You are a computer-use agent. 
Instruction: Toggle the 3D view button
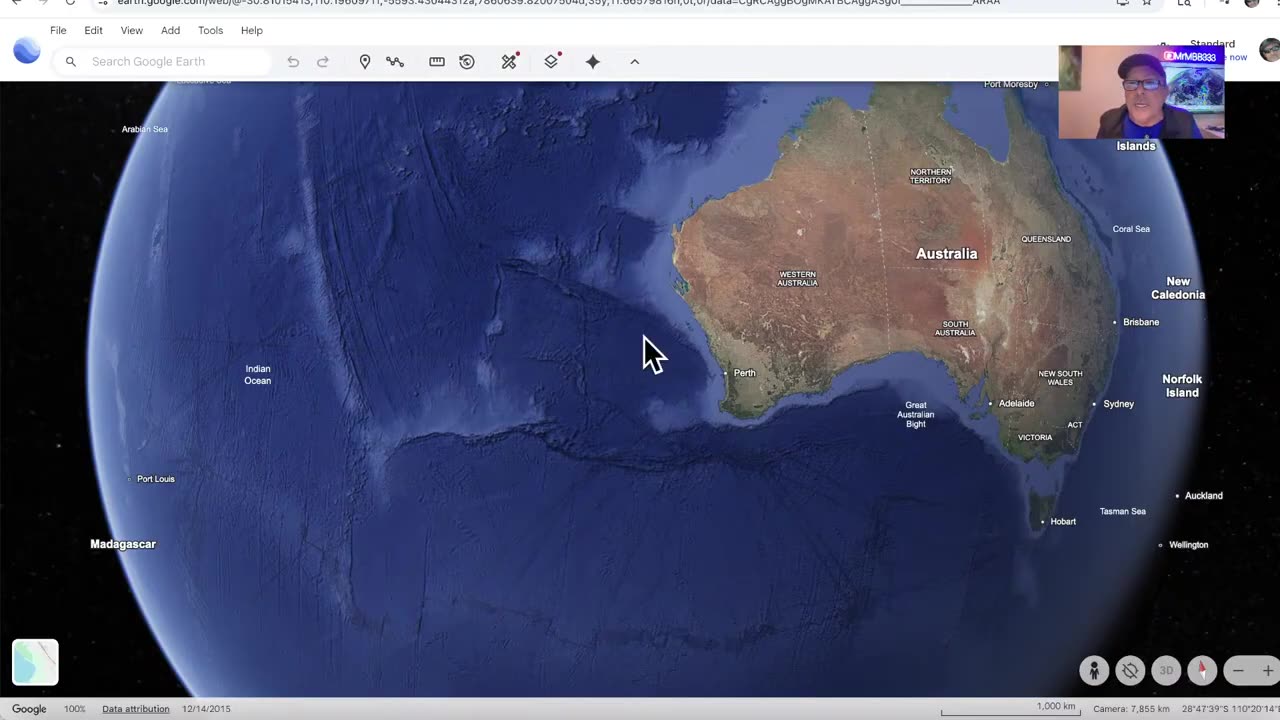coord(1166,671)
